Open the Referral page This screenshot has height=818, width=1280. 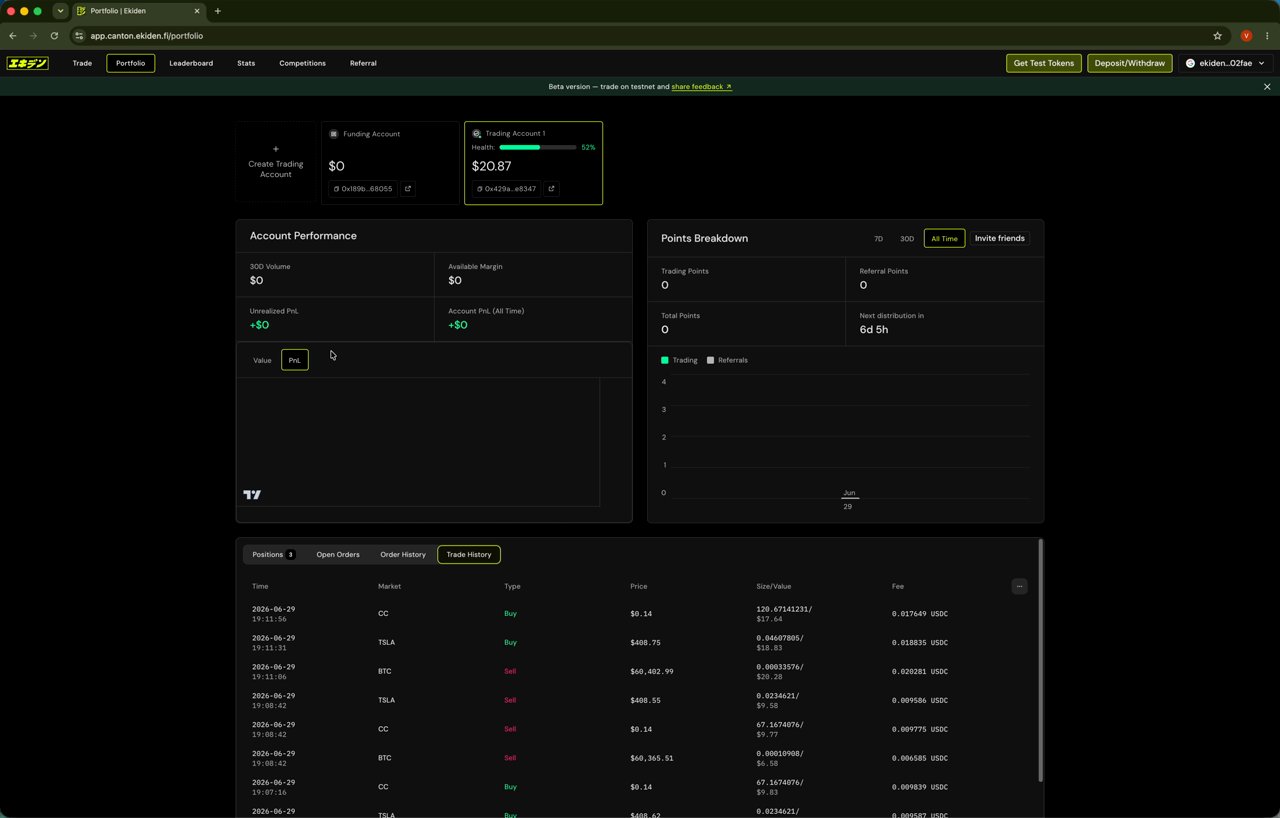click(363, 63)
